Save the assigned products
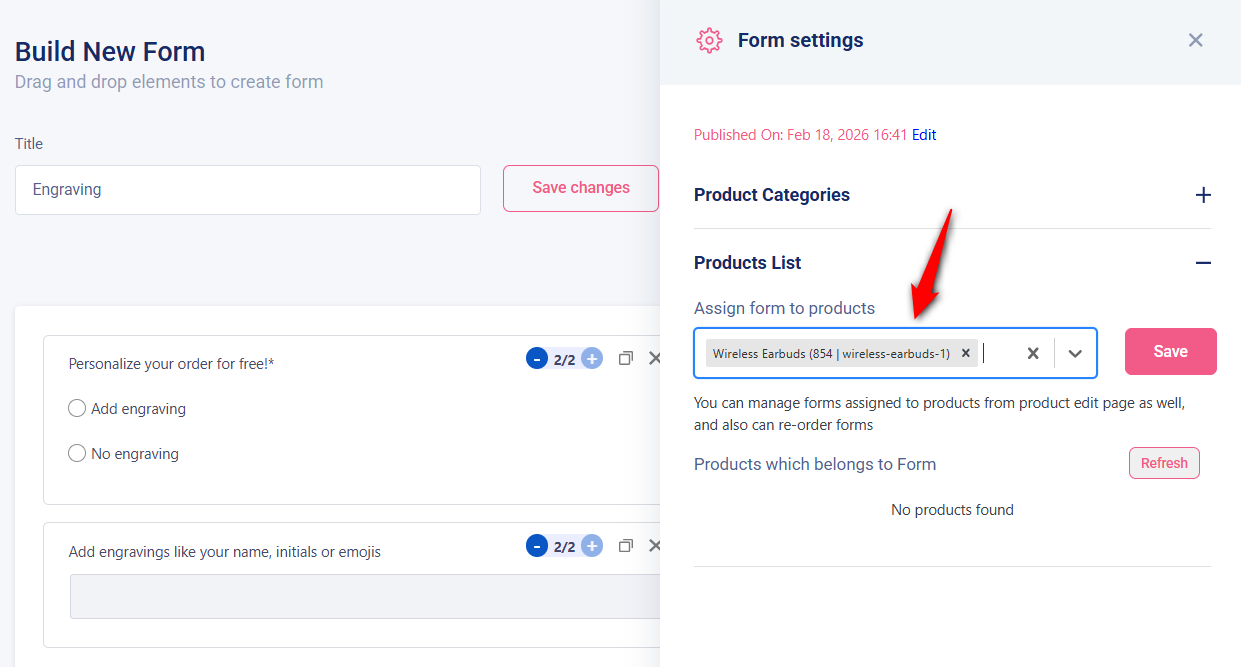Screen dimensions: 1241x667 (x=1170, y=351)
